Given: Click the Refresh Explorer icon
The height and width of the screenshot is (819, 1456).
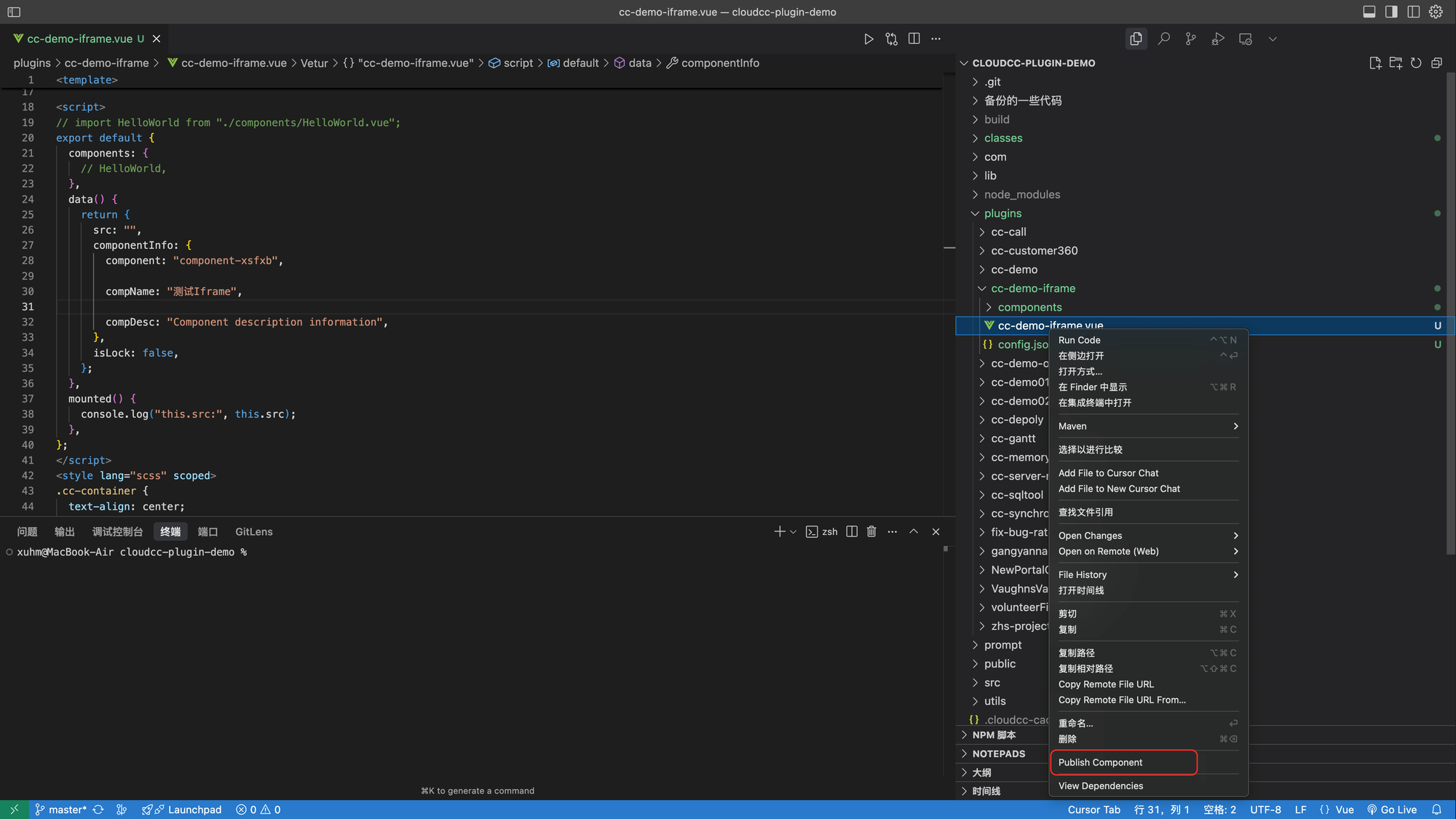Looking at the screenshot, I should pyautogui.click(x=1416, y=63).
